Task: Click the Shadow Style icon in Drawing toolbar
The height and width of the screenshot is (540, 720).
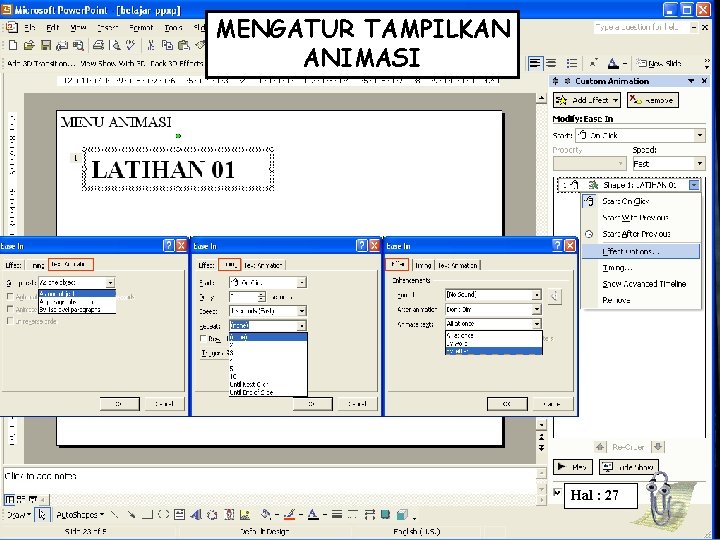Action: pos(385,515)
